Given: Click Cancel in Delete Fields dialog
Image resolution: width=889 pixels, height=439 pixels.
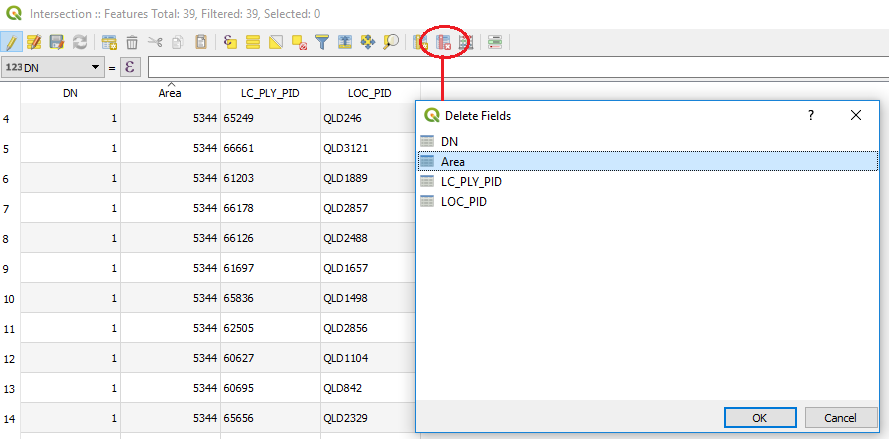Looking at the screenshot, I should 839,417.
